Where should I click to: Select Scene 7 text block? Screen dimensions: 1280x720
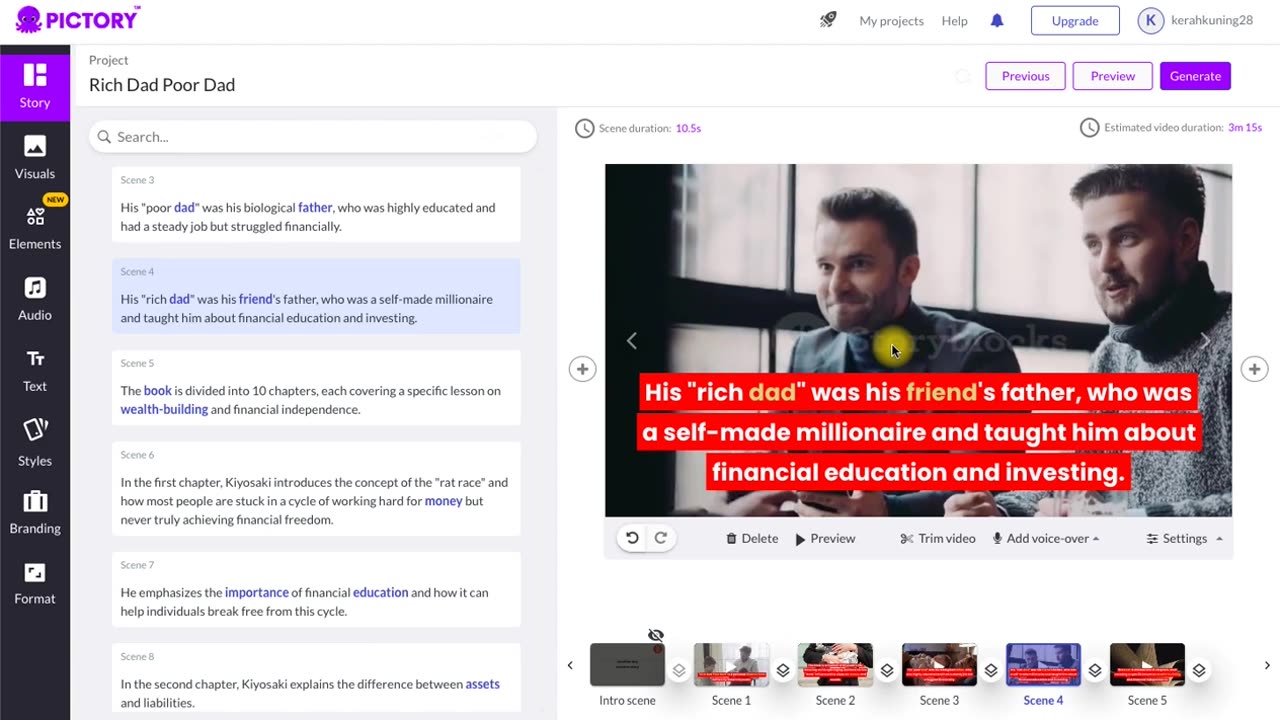click(316, 590)
